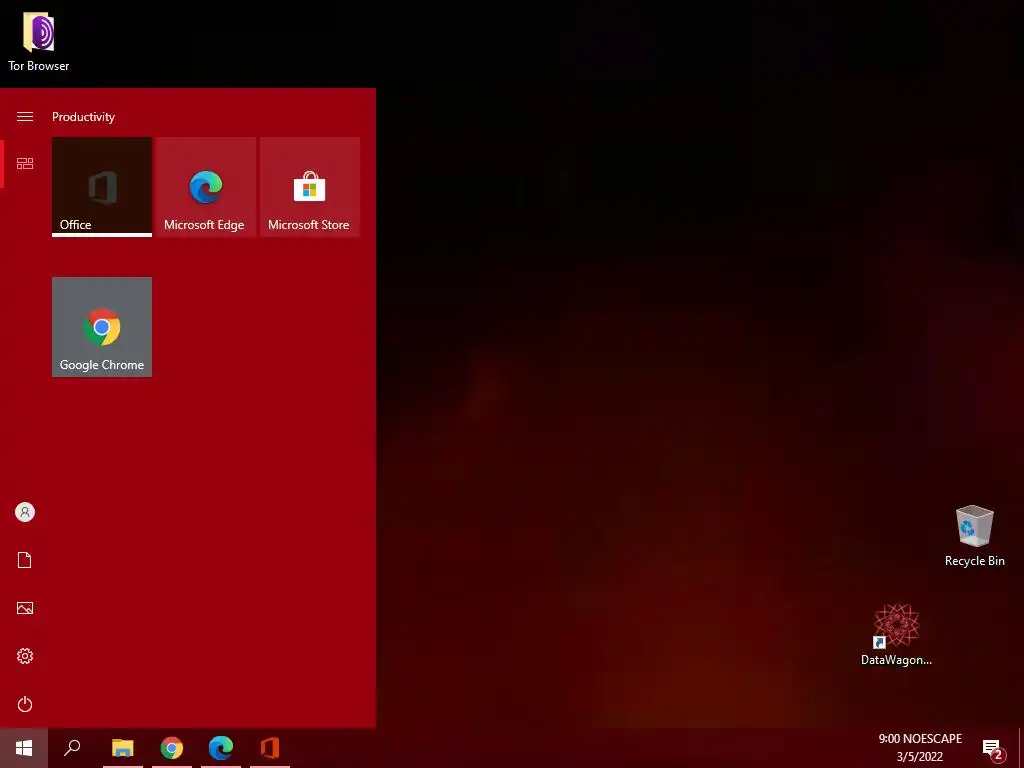Open the Microsoft Store tile
Image resolution: width=1024 pixels, height=768 pixels.
(x=310, y=187)
